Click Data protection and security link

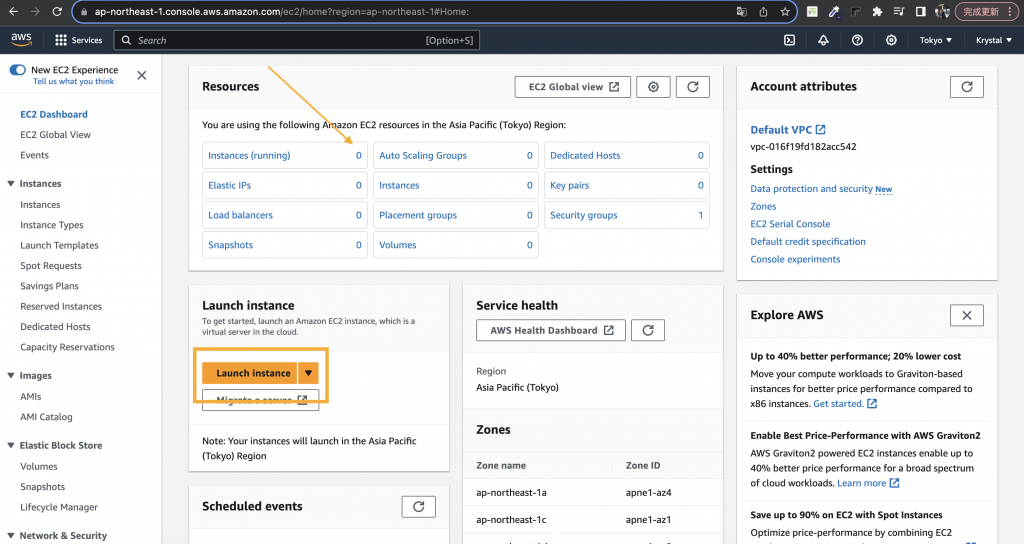(x=811, y=189)
